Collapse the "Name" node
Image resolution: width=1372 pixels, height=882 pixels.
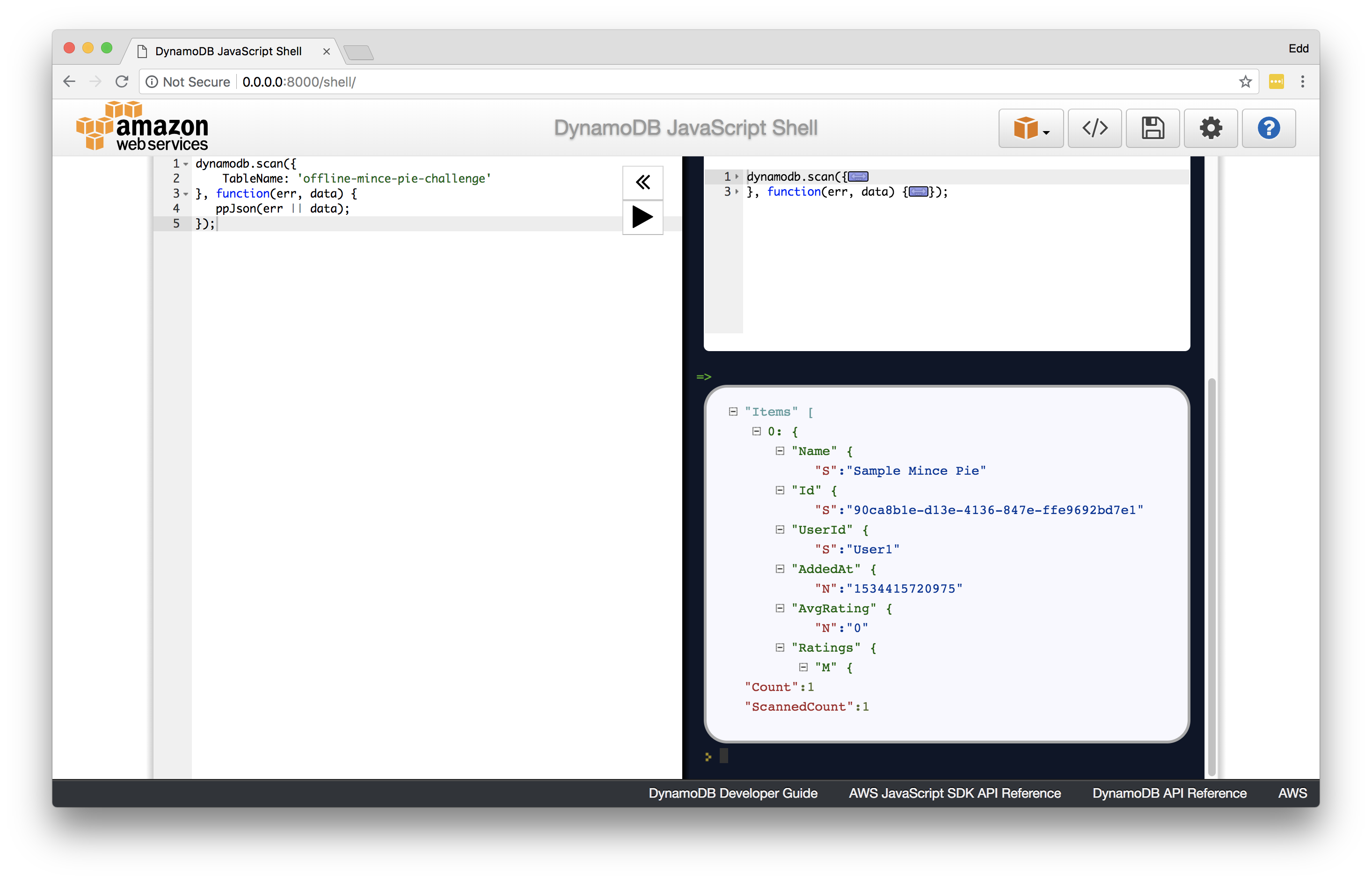point(780,451)
